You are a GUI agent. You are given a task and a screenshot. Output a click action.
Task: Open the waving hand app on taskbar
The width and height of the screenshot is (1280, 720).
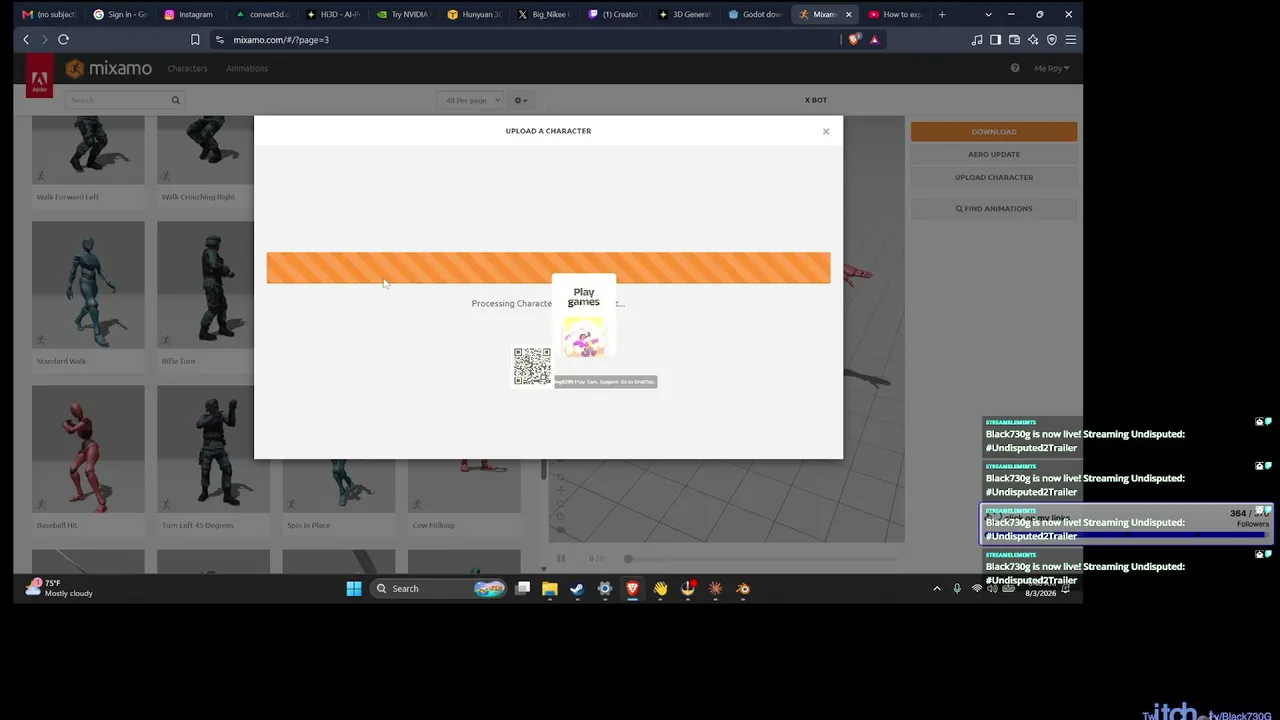tap(660, 589)
